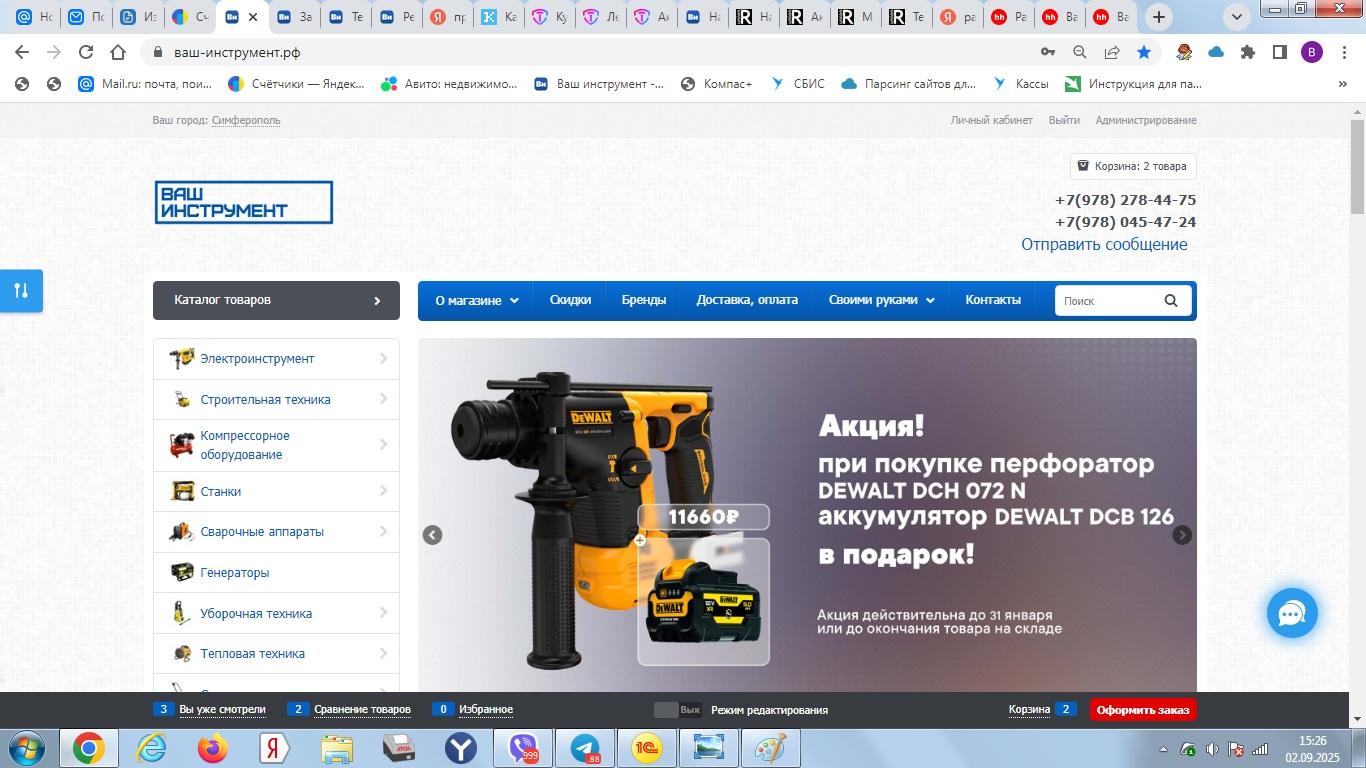The width and height of the screenshot is (1366, 768).
Task: Click the Оформить заказ button
Action: click(1143, 710)
